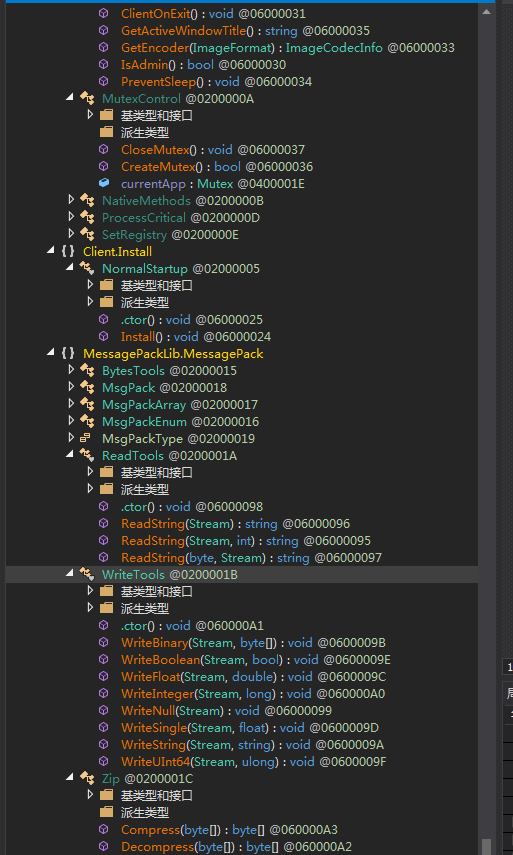
Task: Expand derived types folder under ReadTools
Action: point(90,489)
